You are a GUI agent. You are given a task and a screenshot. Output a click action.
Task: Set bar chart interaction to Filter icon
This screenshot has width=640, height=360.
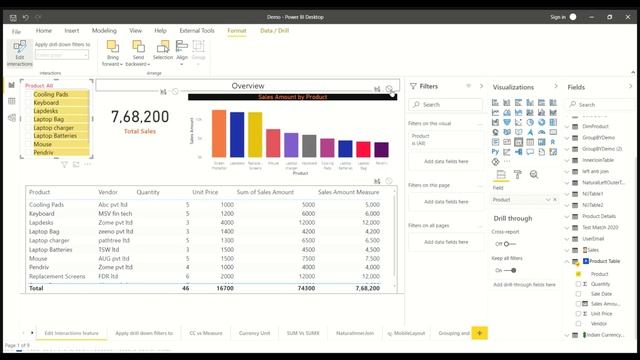[x=377, y=89]
